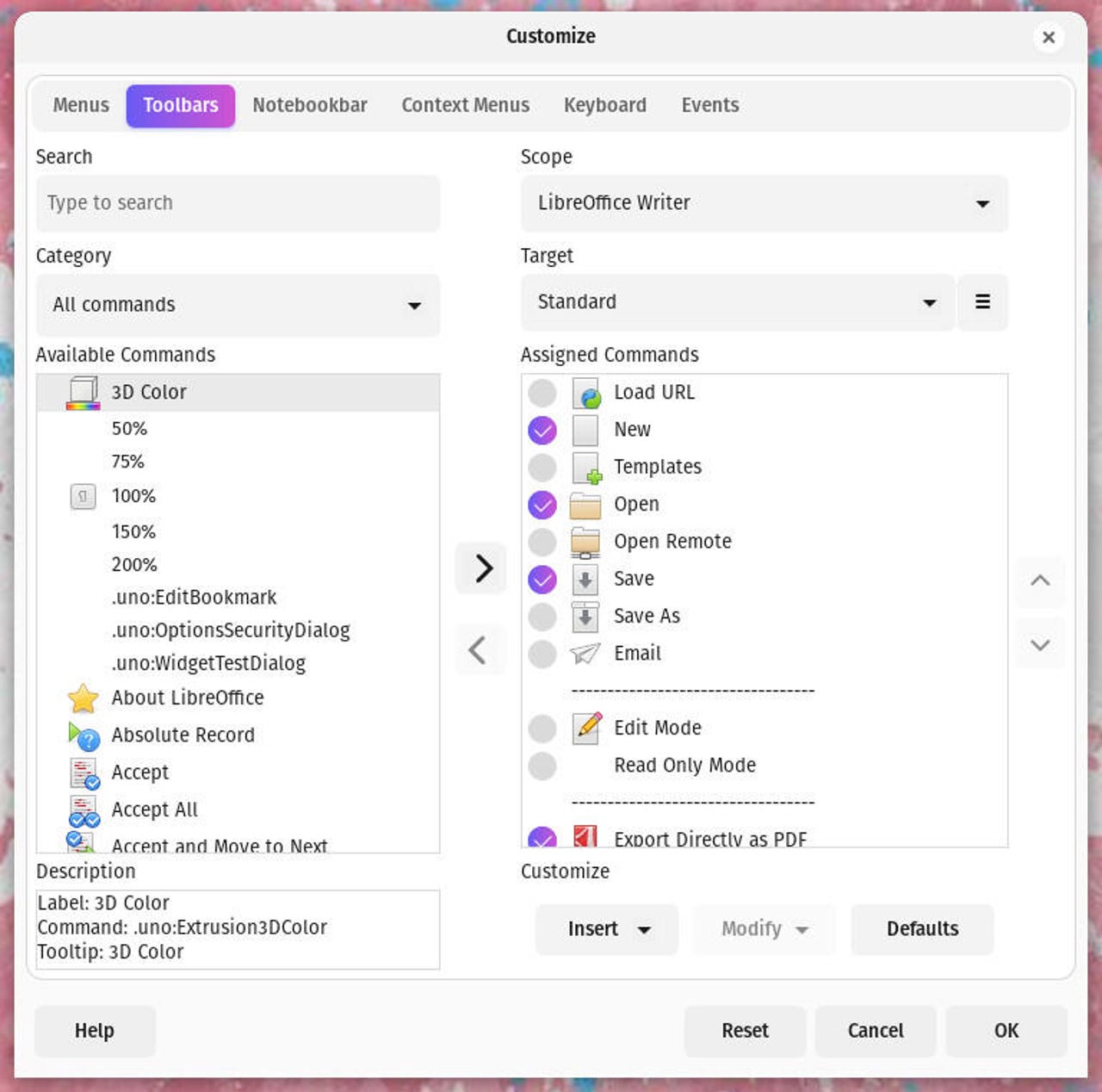This screenshot has height=1092, width=1102.
Task: Enable the Edit Mode toolbar item
Action: point(542,729)
